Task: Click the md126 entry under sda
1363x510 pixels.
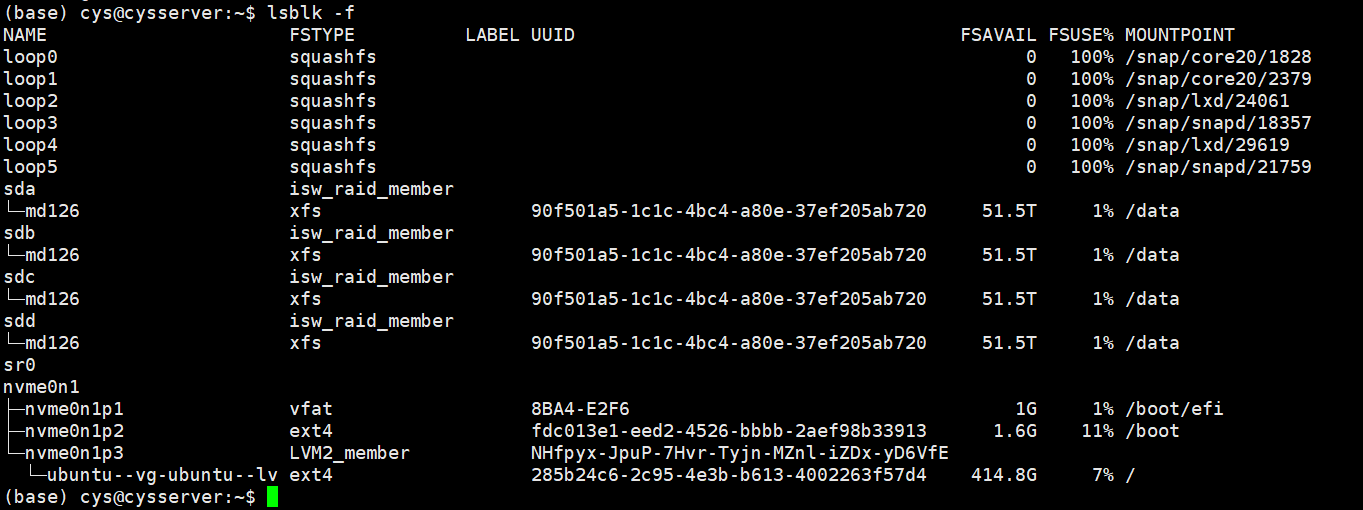Action: tap(53, 211)
